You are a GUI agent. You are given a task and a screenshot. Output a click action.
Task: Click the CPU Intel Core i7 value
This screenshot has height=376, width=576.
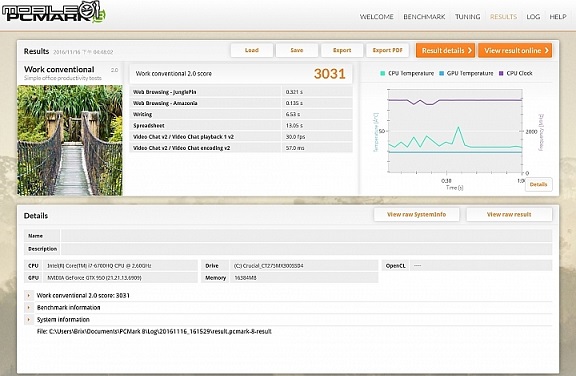[x=120, y=265]
